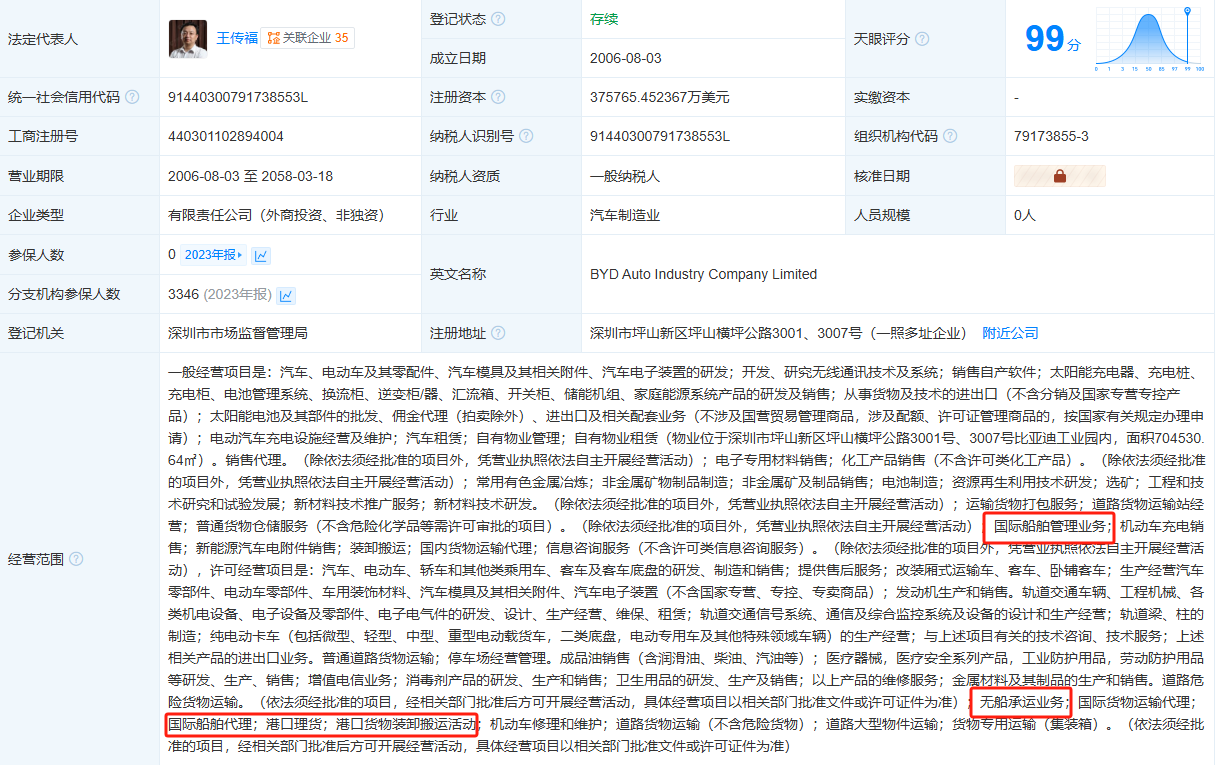The image size is (1215, 765).
Task: Click the 实缴资本 label
Action: [882, 97]
